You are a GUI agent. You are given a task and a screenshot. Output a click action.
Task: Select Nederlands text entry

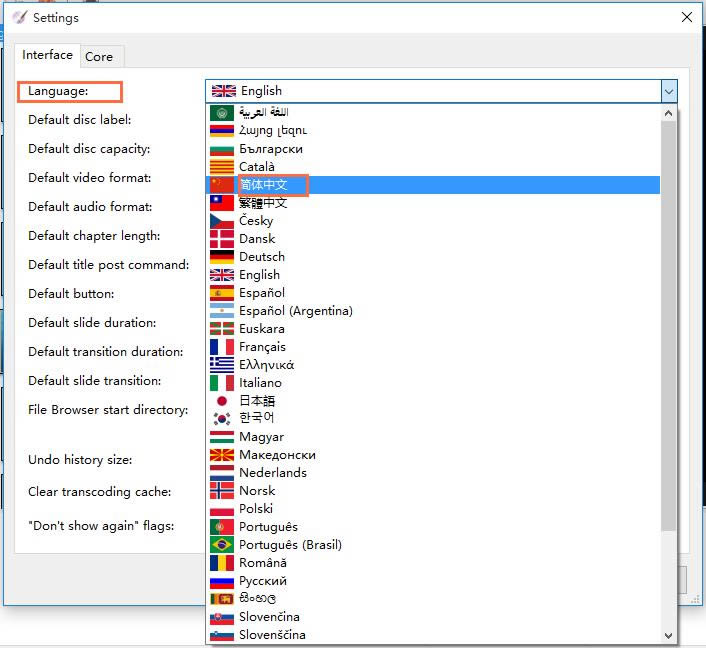(273, 473)
